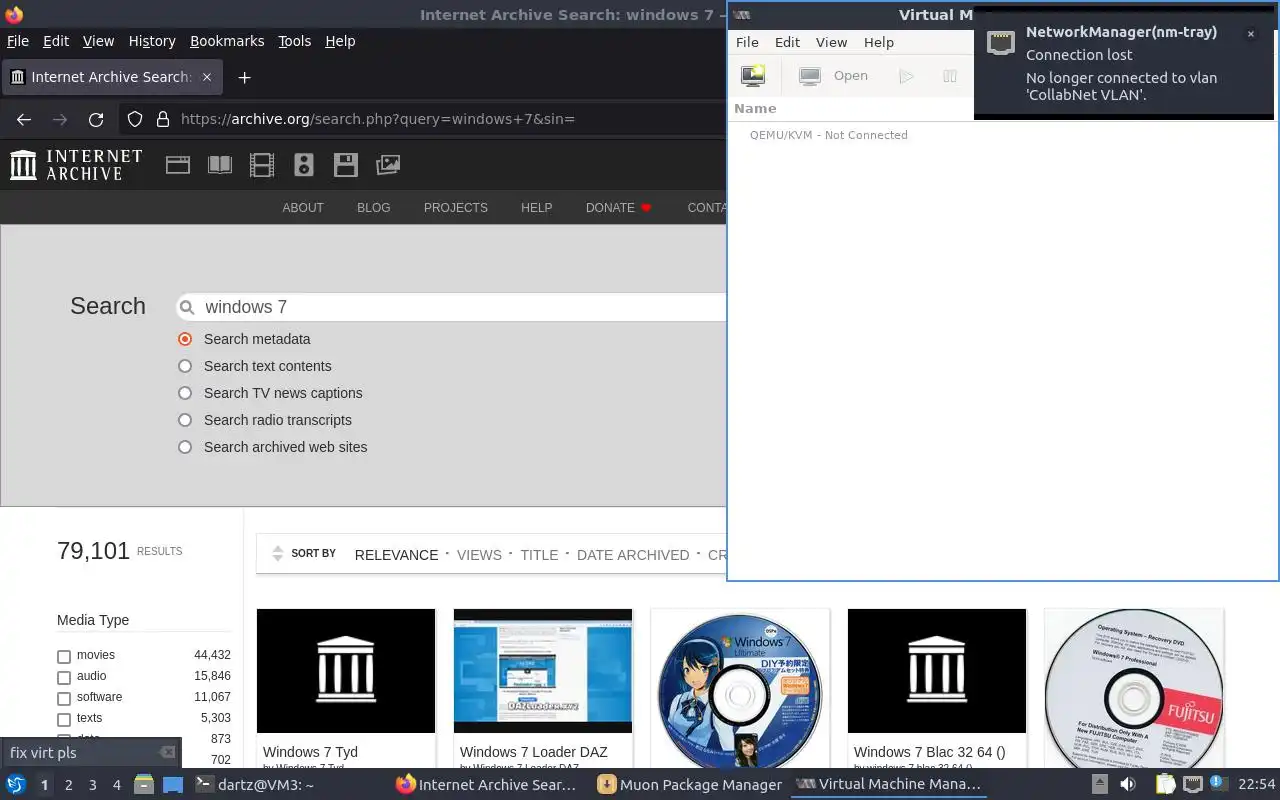Click the removable media eject tray icon
This screenshot has height=800, width=1280.
click(x=1099, y=785)
